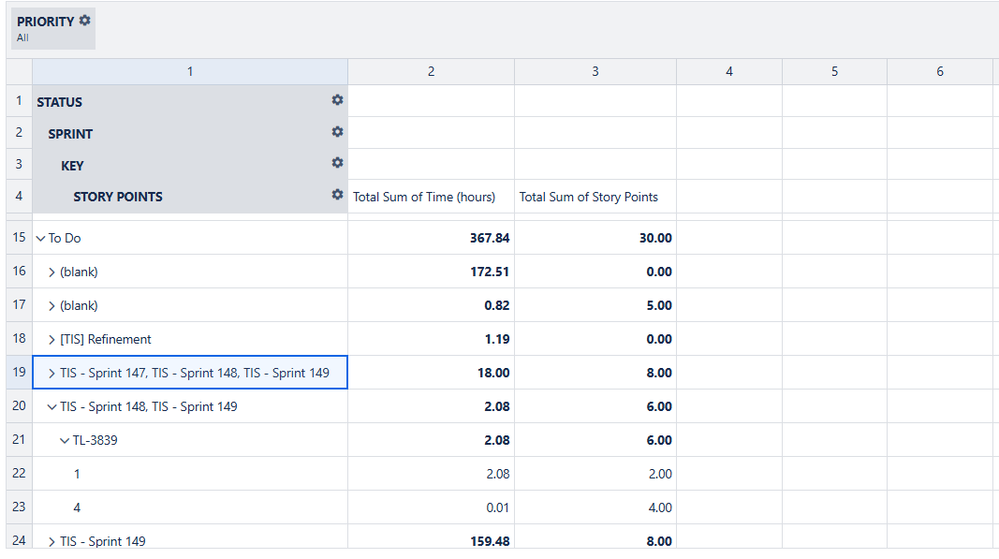The image size is (999, 559).
Task: Select column header 2
Action: pyautogui.click(x=431, y=71)
